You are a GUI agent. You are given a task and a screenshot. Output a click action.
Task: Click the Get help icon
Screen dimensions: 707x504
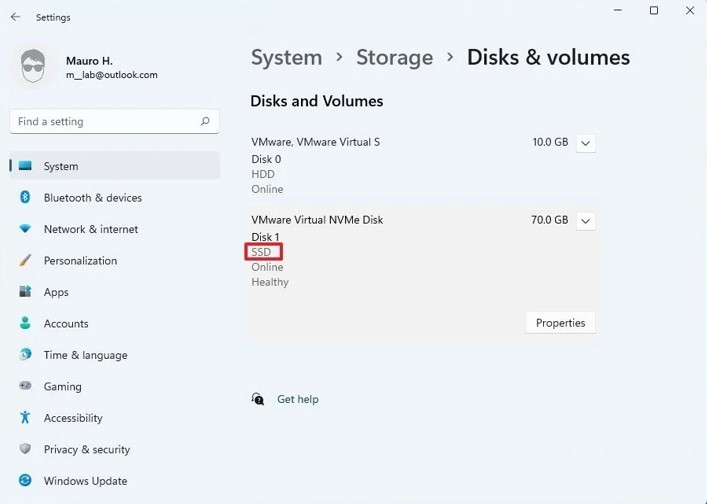point(257,399)
